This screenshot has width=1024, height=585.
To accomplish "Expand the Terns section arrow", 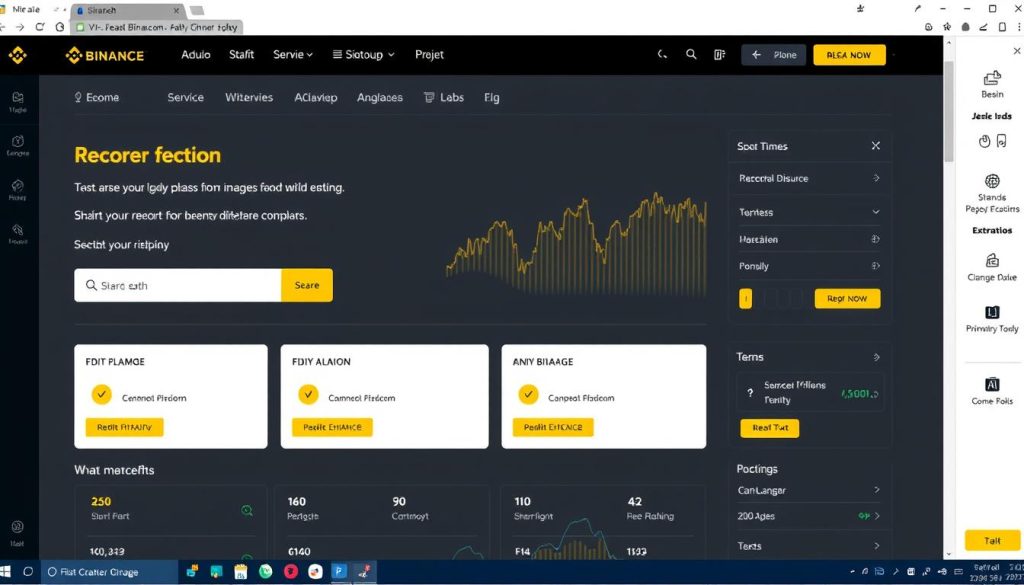I will [876, 357].
